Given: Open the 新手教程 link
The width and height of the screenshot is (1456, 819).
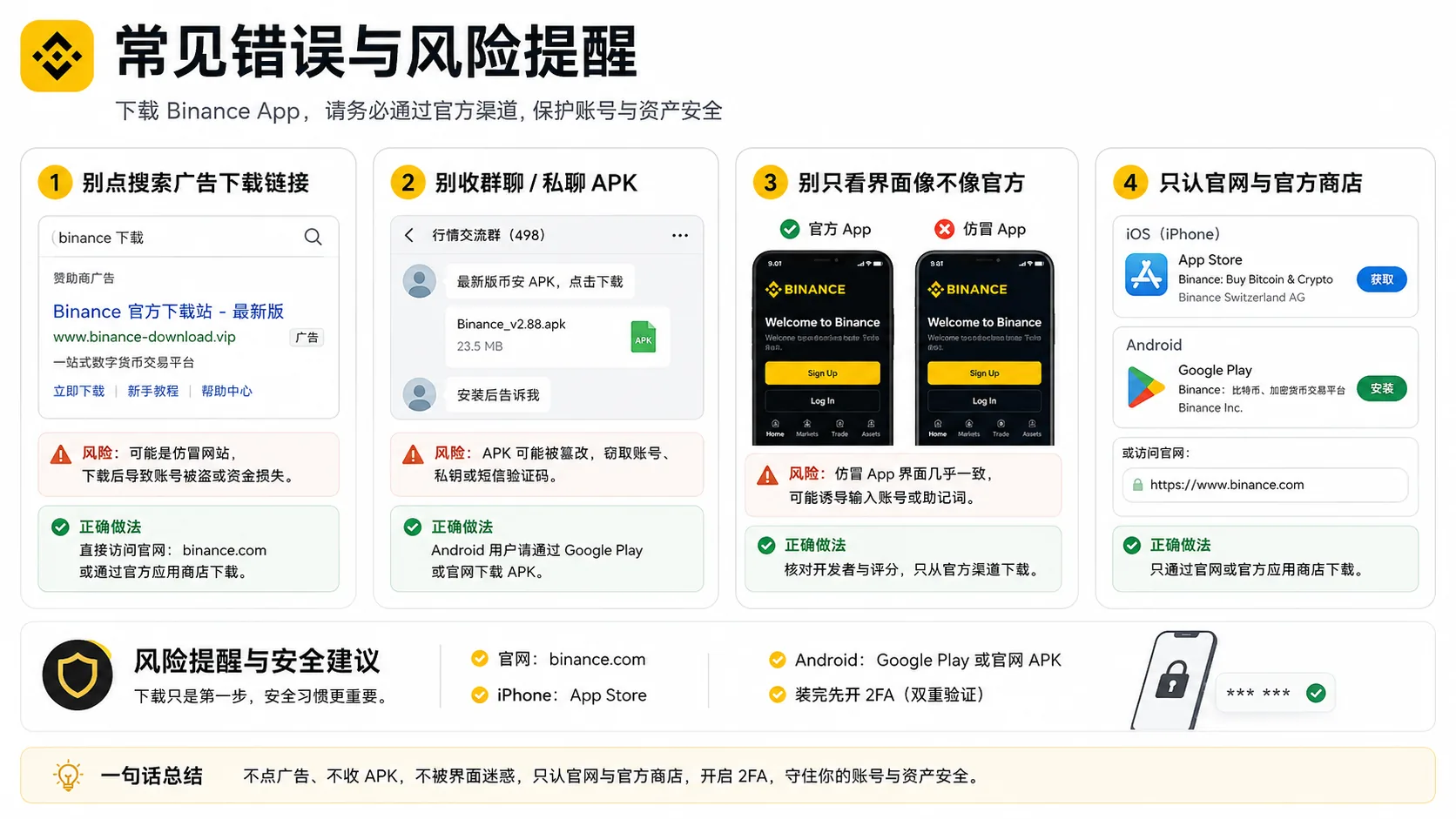Looking at the screenshot, I should [153, 391].
